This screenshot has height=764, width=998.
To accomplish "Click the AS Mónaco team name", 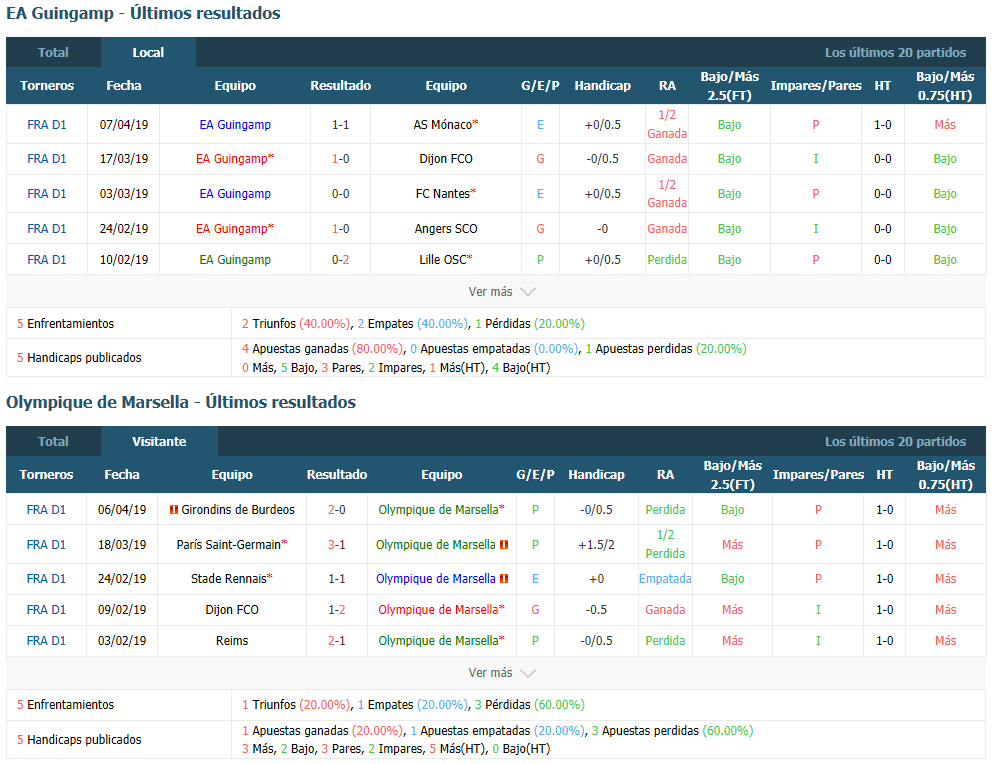I will [x=443, y=125].
